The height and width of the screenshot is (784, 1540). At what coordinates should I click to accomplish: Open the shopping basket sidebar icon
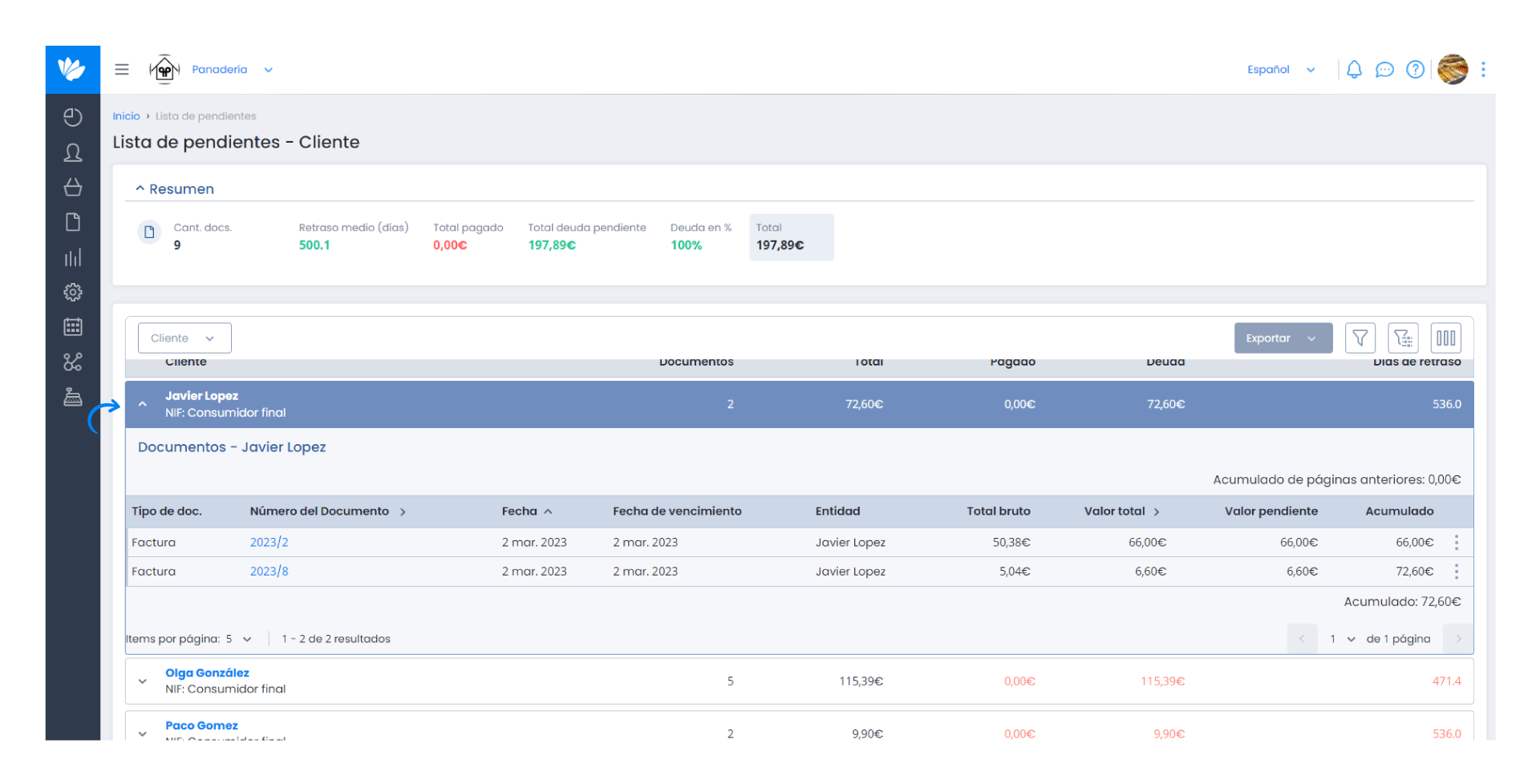click(x=73, y=187)
